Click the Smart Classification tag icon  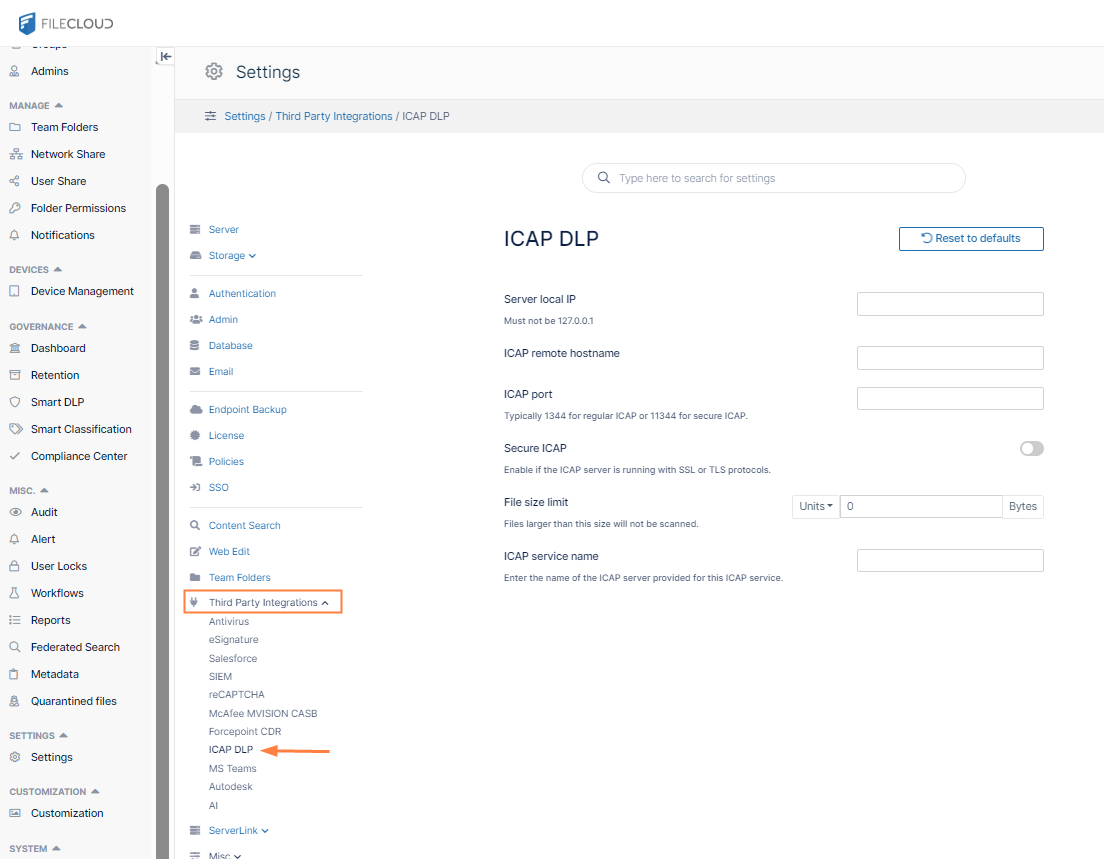[15, 429]
